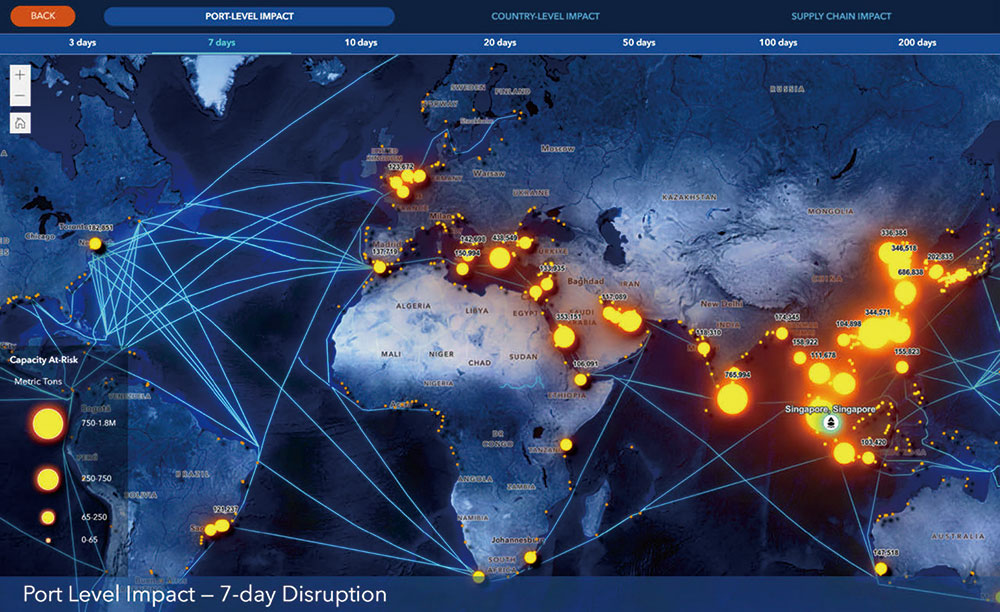The height and width of the screenshot is (612, 1000).
Task: Select the 124,237 port marker in Brazil
Action: [222, 525]
